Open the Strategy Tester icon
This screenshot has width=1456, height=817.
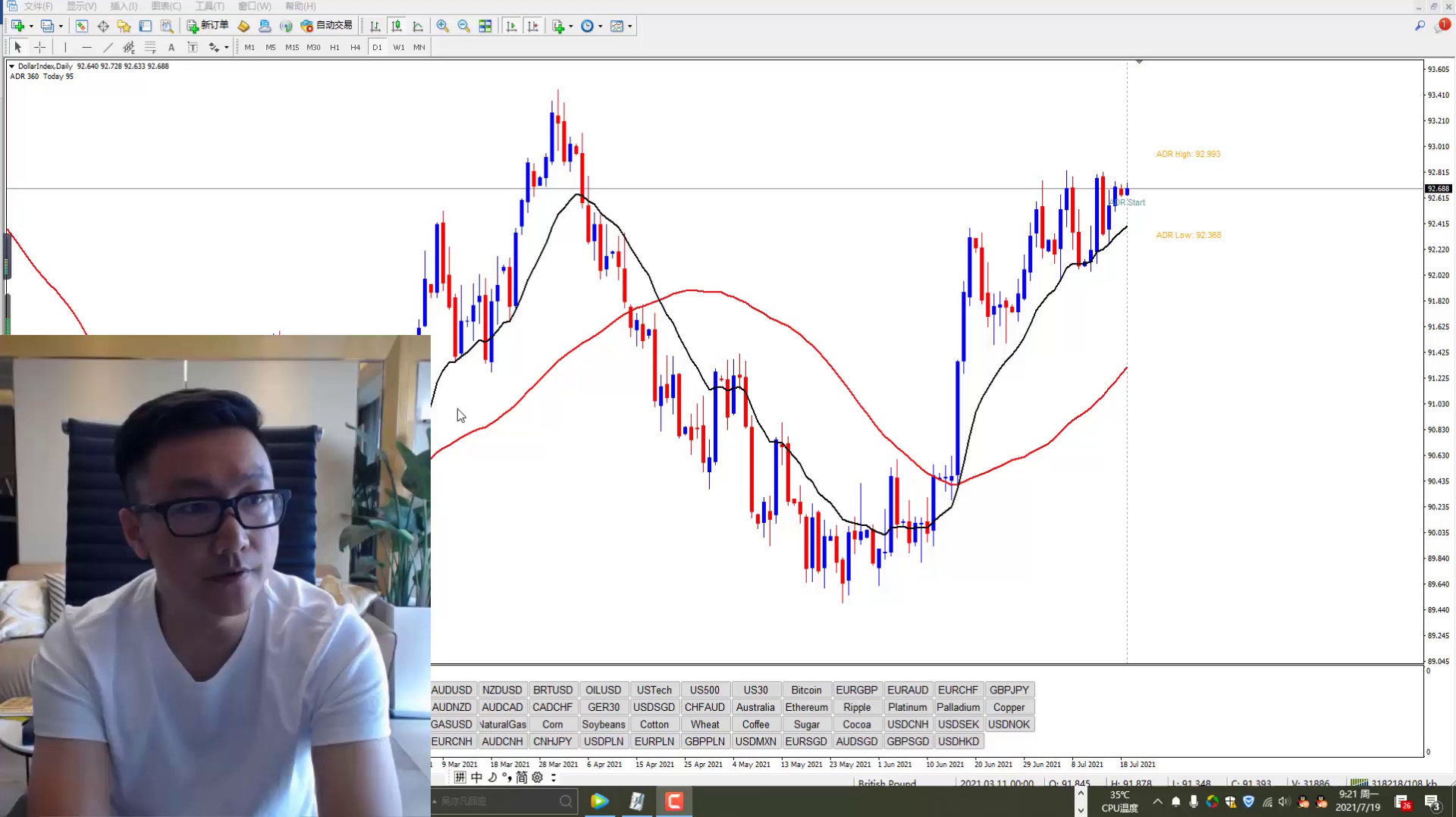click(x=167, y=27)
